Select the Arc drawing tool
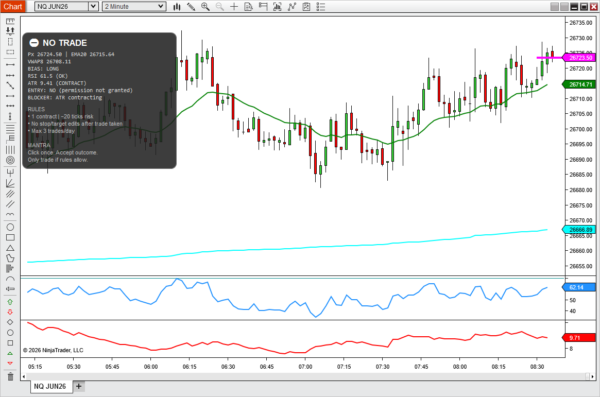 click(x=10, y=279)
